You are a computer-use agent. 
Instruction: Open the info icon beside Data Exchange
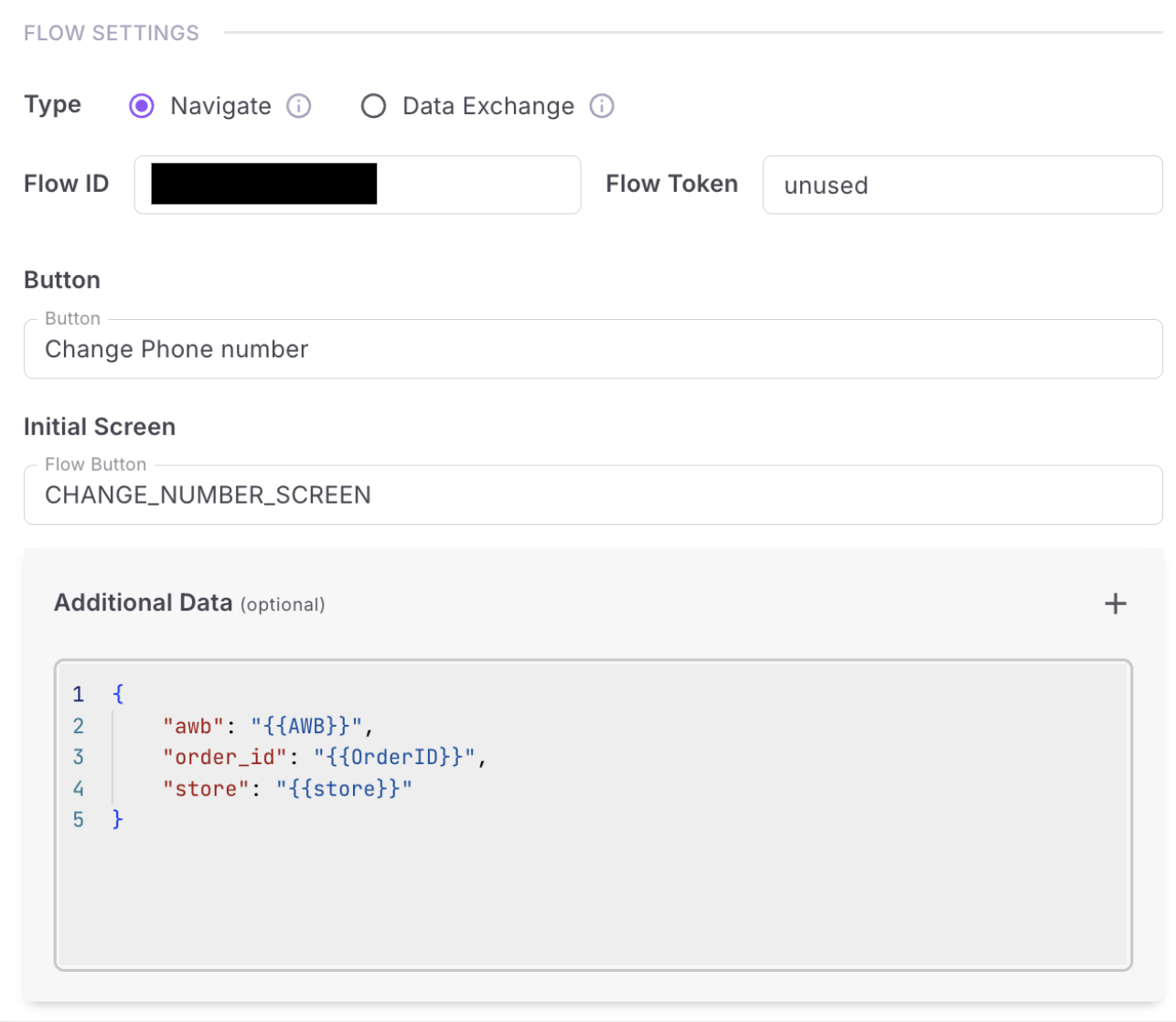[602, 106]
